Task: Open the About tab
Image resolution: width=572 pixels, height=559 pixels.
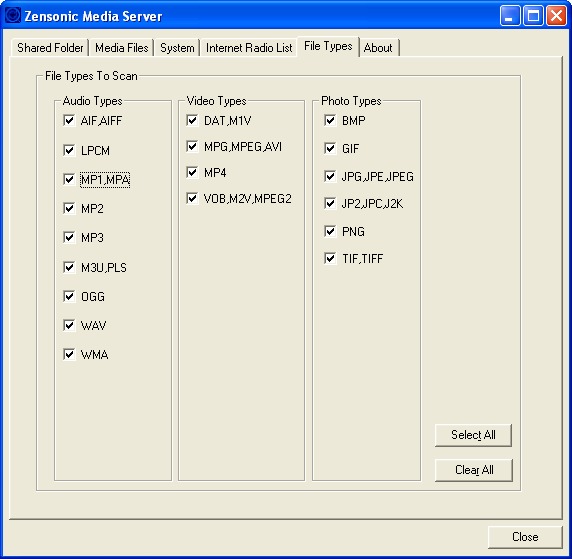Action: click(378, 48)
